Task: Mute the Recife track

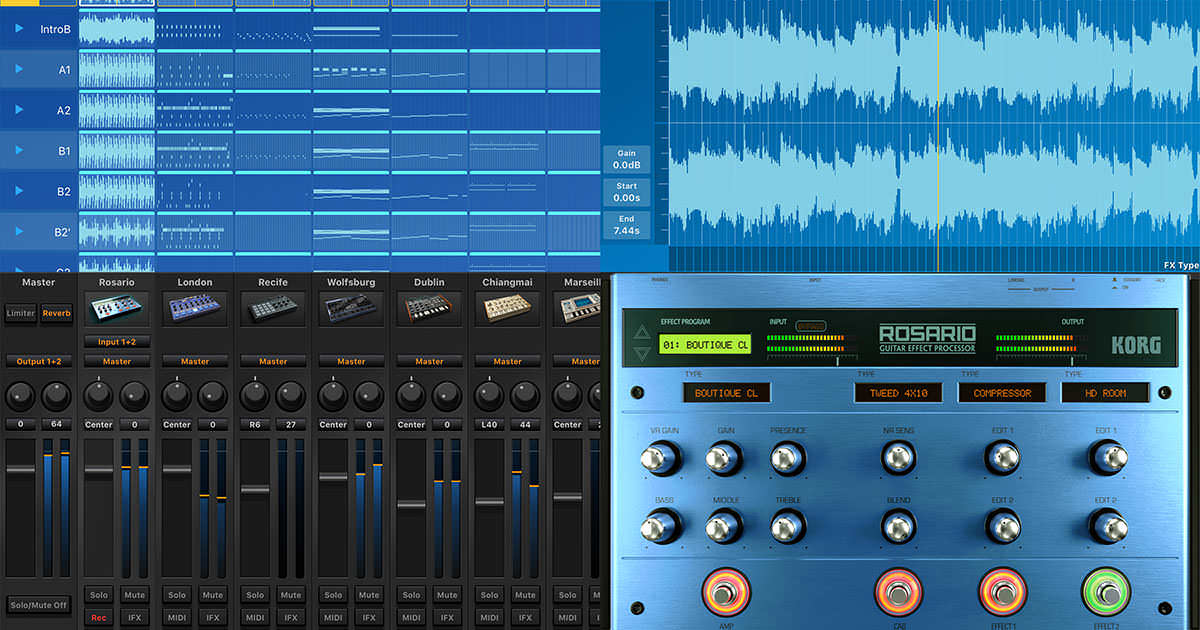Action: (290, 595)
